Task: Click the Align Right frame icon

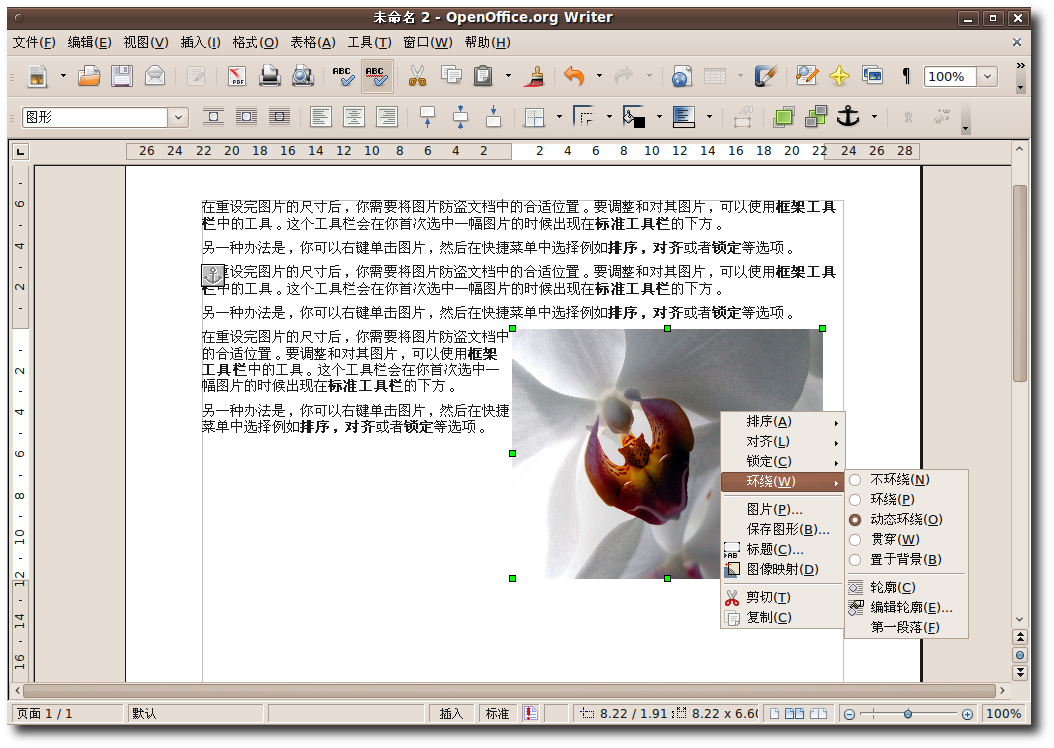Action: point(387,117)
